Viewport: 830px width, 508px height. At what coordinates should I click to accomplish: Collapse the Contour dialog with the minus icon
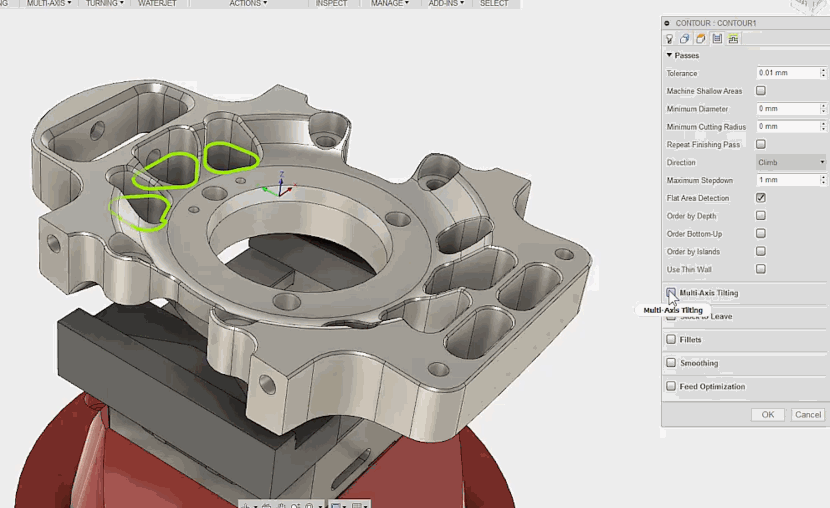pos(668,22)
